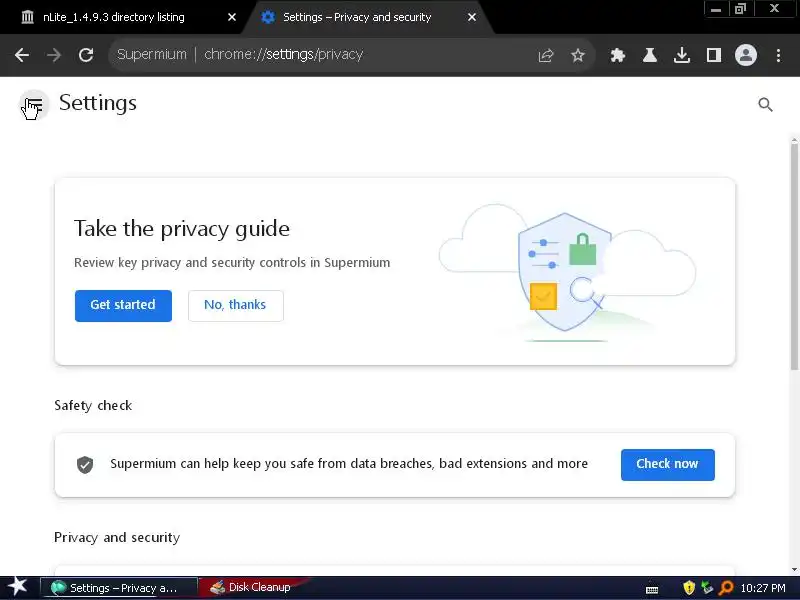This screenshot has height=600, width=800.
Task: Click the No, thanks button
Action: (x=235, y=306)
